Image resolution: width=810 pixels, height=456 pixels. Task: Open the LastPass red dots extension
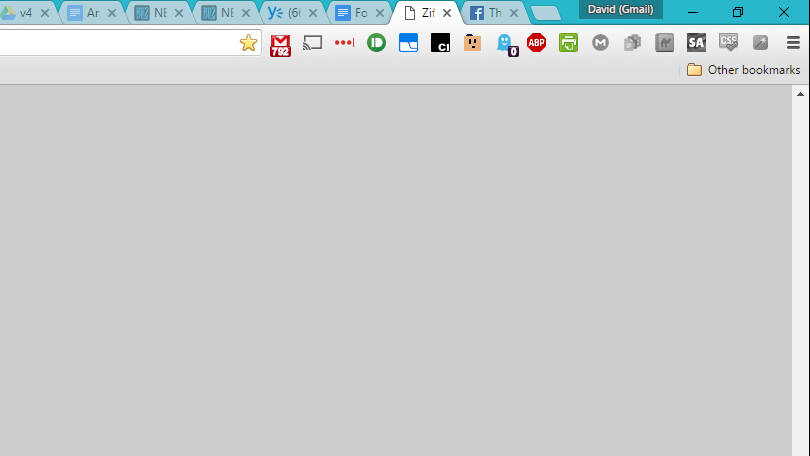coord(344,43)
